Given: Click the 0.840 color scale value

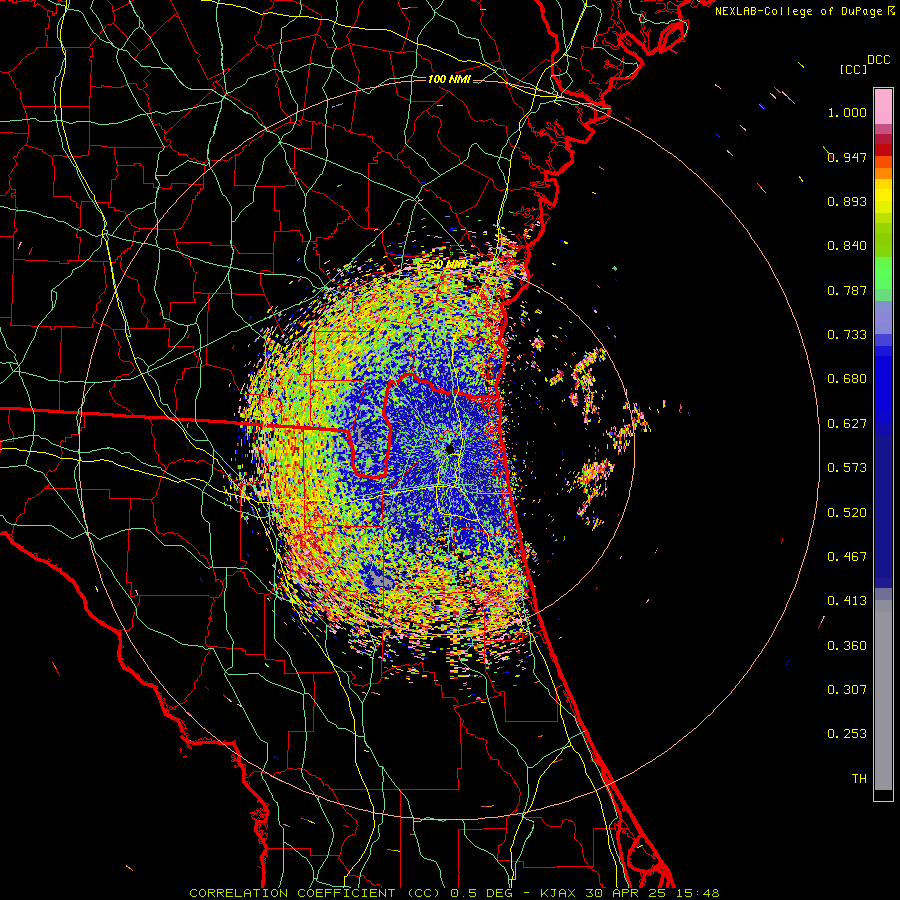Looking at the screenshot, I should 847,246.
